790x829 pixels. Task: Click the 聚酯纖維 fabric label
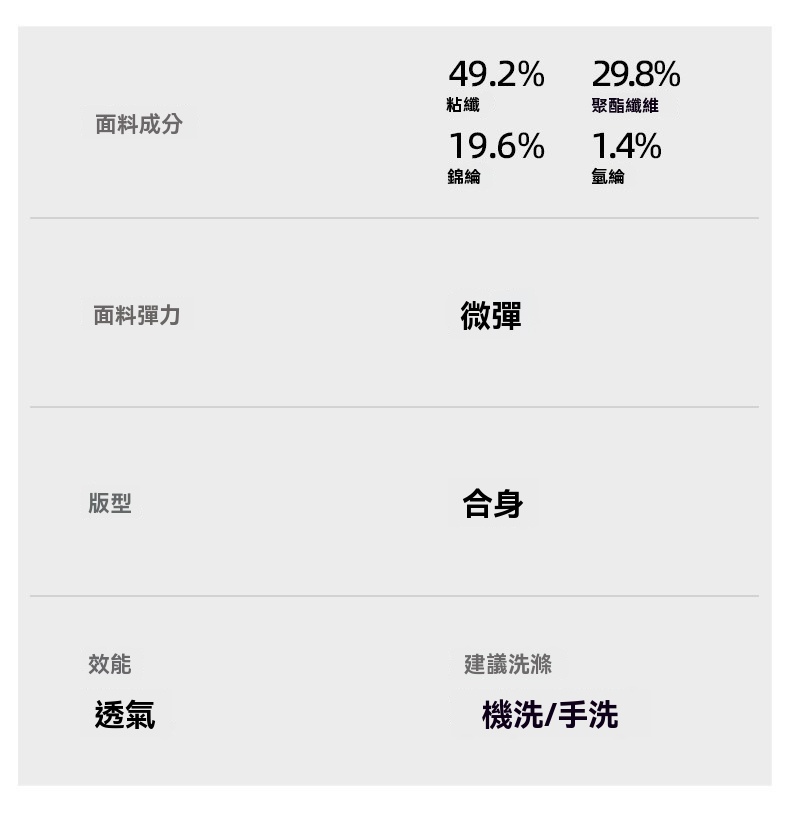(625, 105)
